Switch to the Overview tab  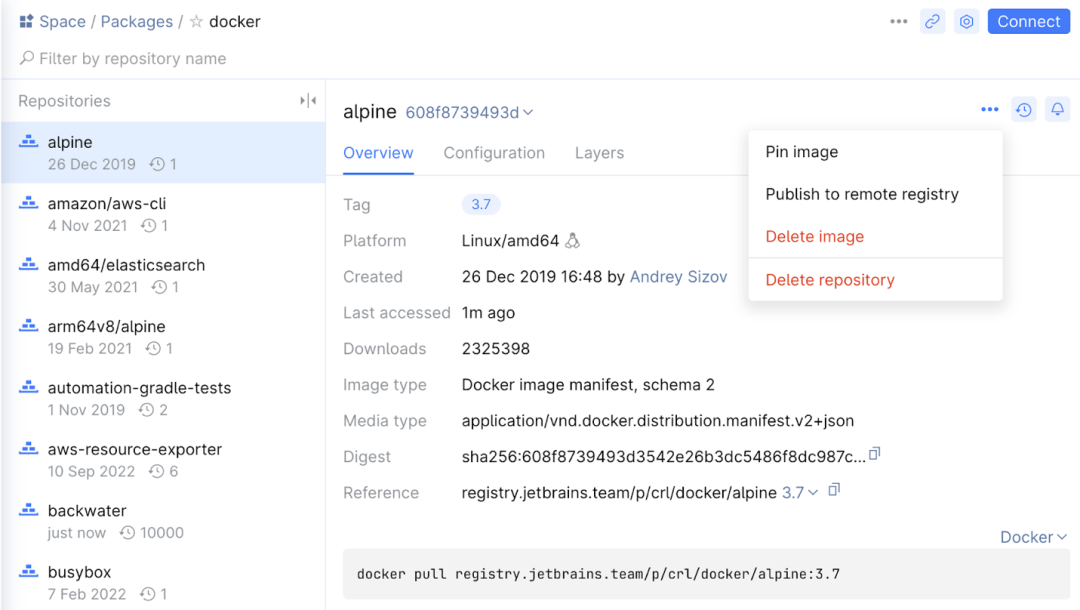pyautogui.click(x=378, y=153)
